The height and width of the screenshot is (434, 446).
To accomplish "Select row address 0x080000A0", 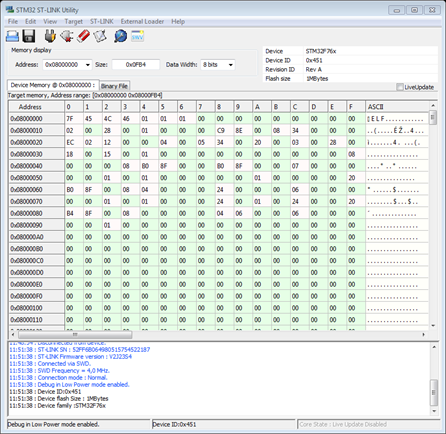I will [36, 237].
